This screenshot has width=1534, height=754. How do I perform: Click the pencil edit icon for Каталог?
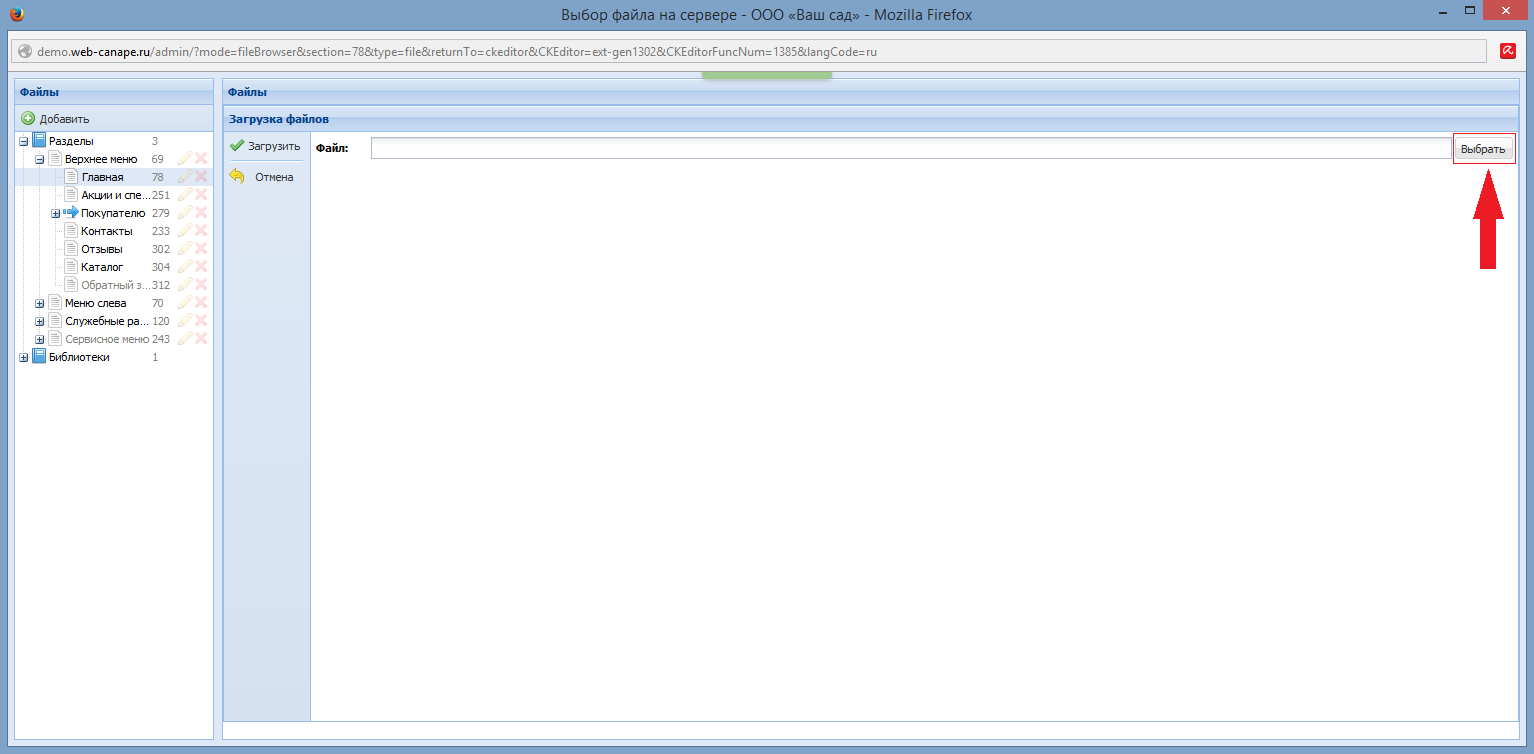184,267
